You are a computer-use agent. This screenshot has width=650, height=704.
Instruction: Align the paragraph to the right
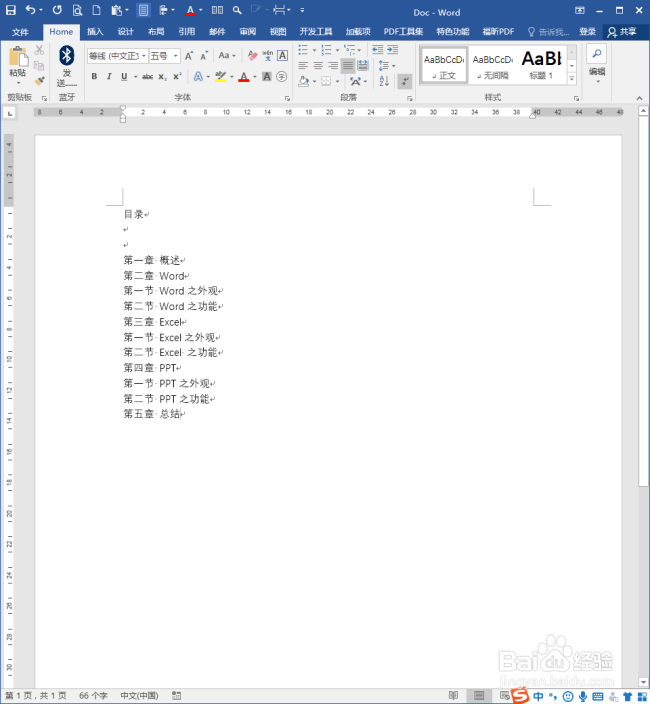(x=333, y=66)
